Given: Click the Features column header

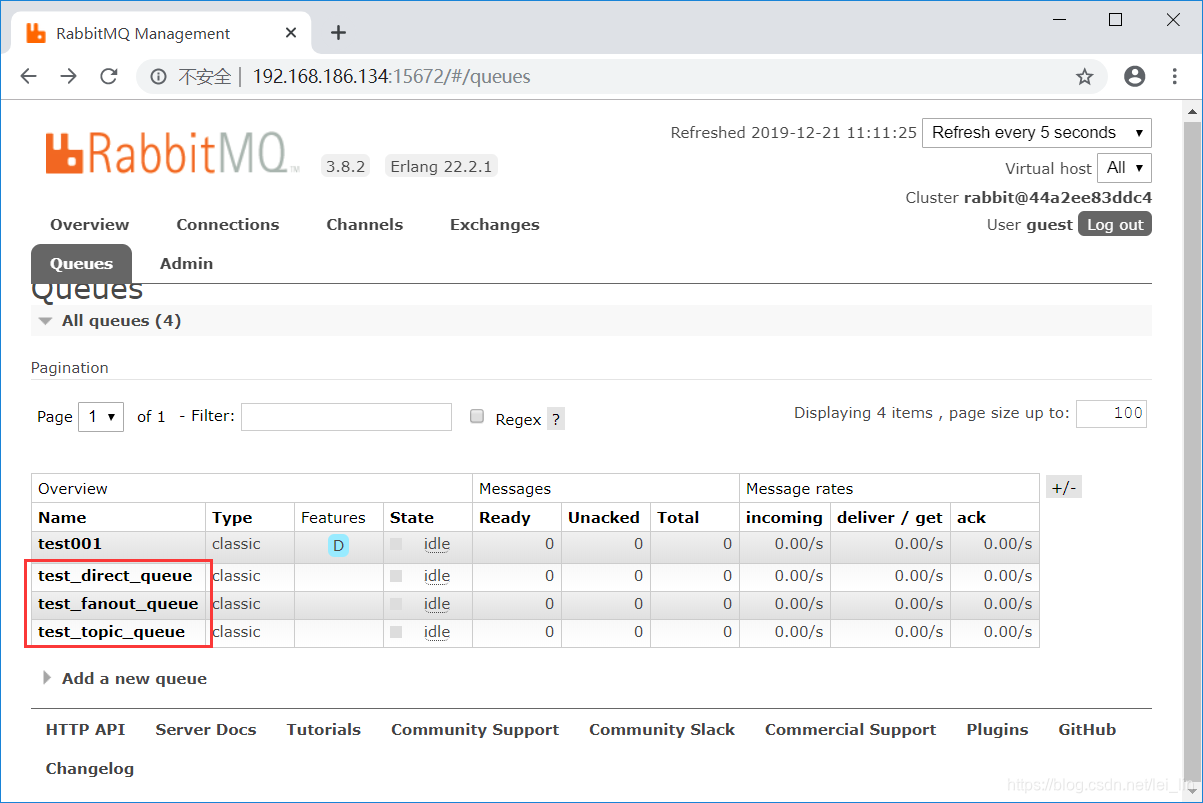Looking at the screenshot, I should 333,518.
